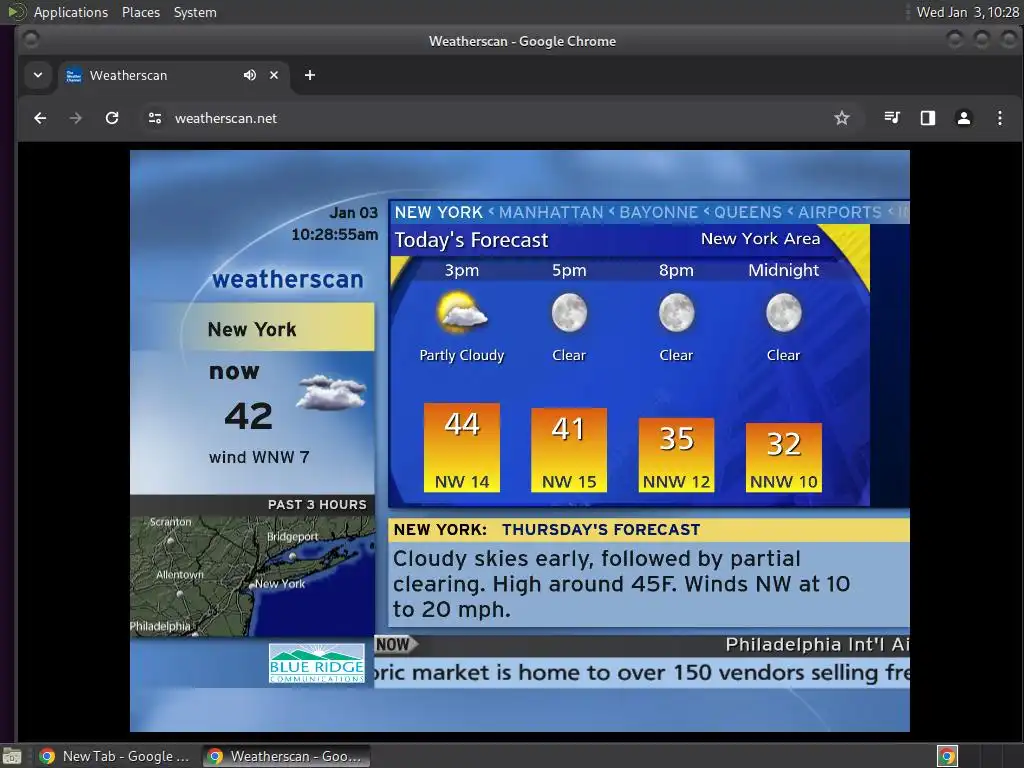
Task: Click Scranton on the radar map
Action: point(170,522)
